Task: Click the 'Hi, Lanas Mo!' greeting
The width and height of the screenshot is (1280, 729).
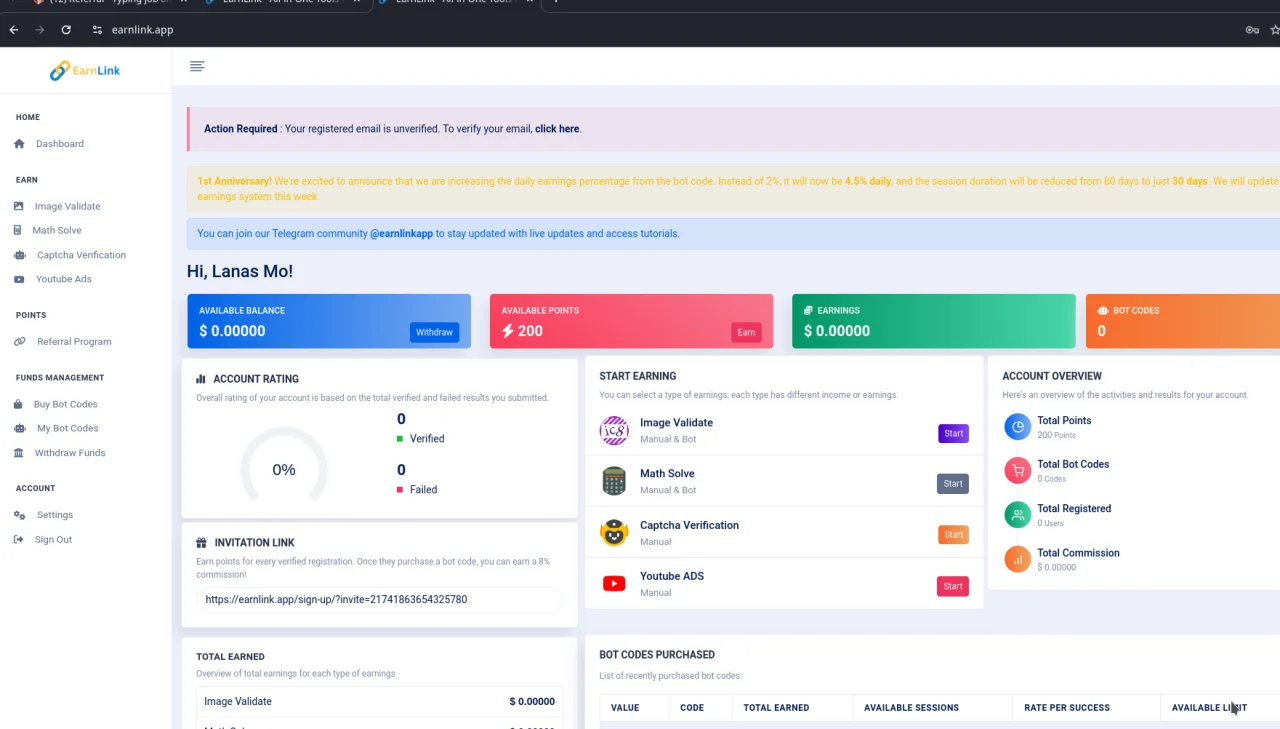Action: (x=240, y=271)
